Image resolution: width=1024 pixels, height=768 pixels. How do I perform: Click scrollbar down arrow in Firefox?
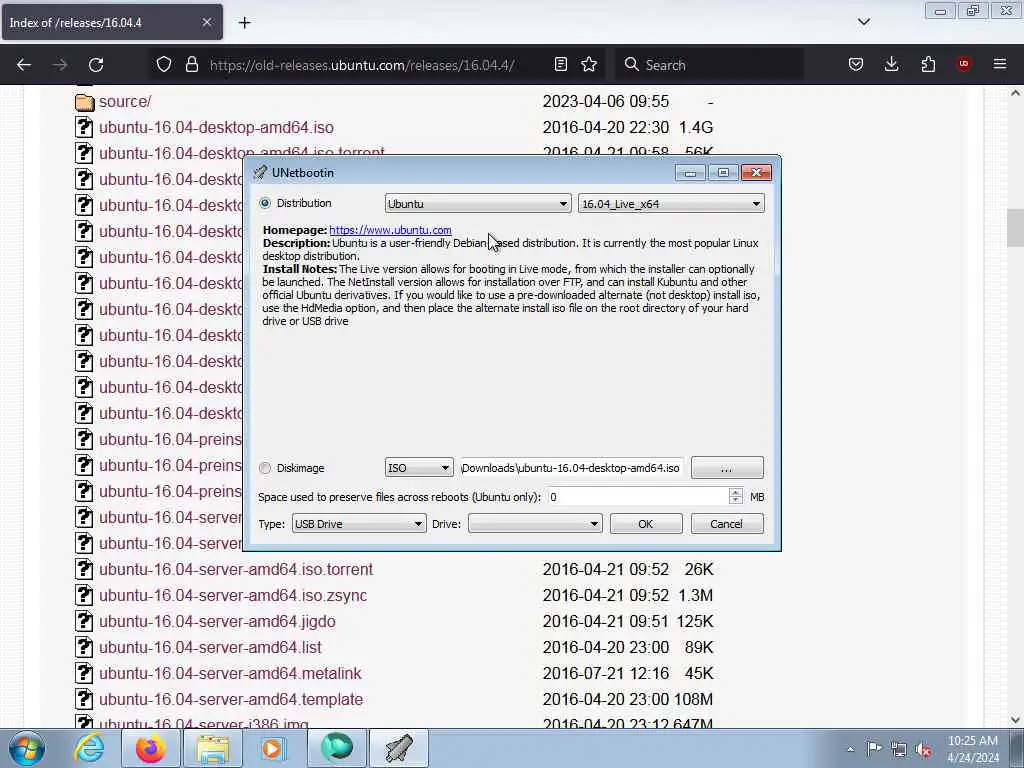click(1015, 720)
